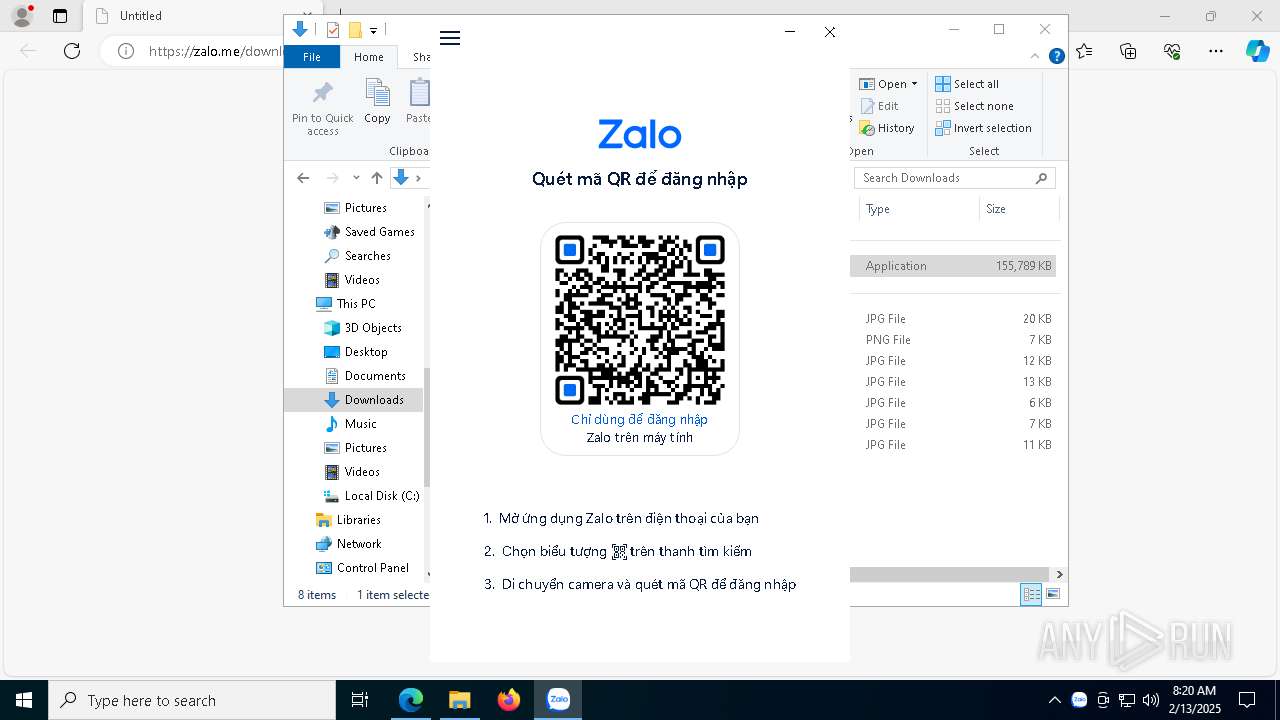Select Documents in navigation tree
The image size is (1280, 720).
click(x=365, y=376)
